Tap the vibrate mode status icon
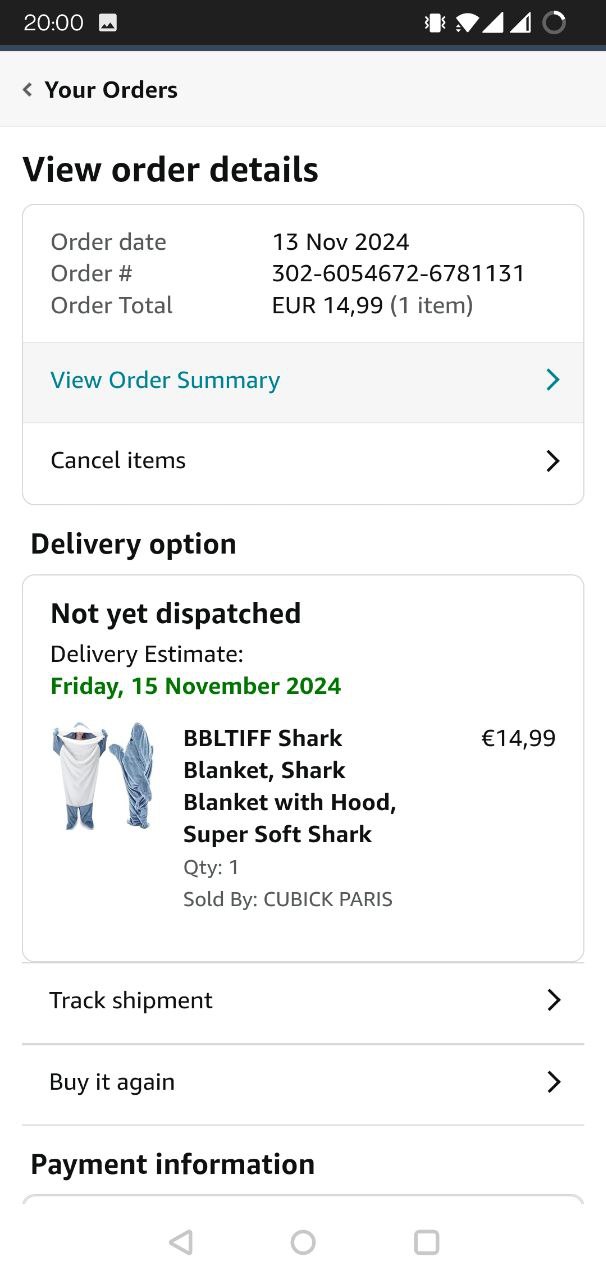The height and width of the screenshot is (1280, 606). 435,22
